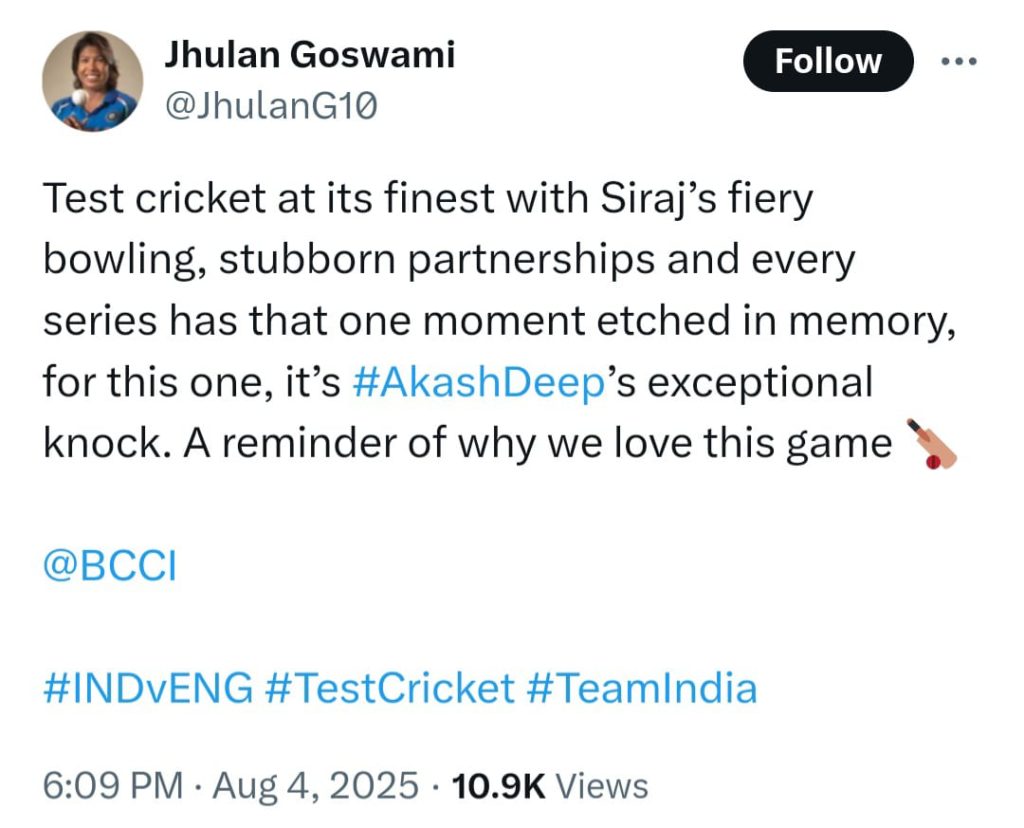This screenshot has width=1024, height=828.
Task: Click the 6:09 PM timestamp
Action: point(112,785)
